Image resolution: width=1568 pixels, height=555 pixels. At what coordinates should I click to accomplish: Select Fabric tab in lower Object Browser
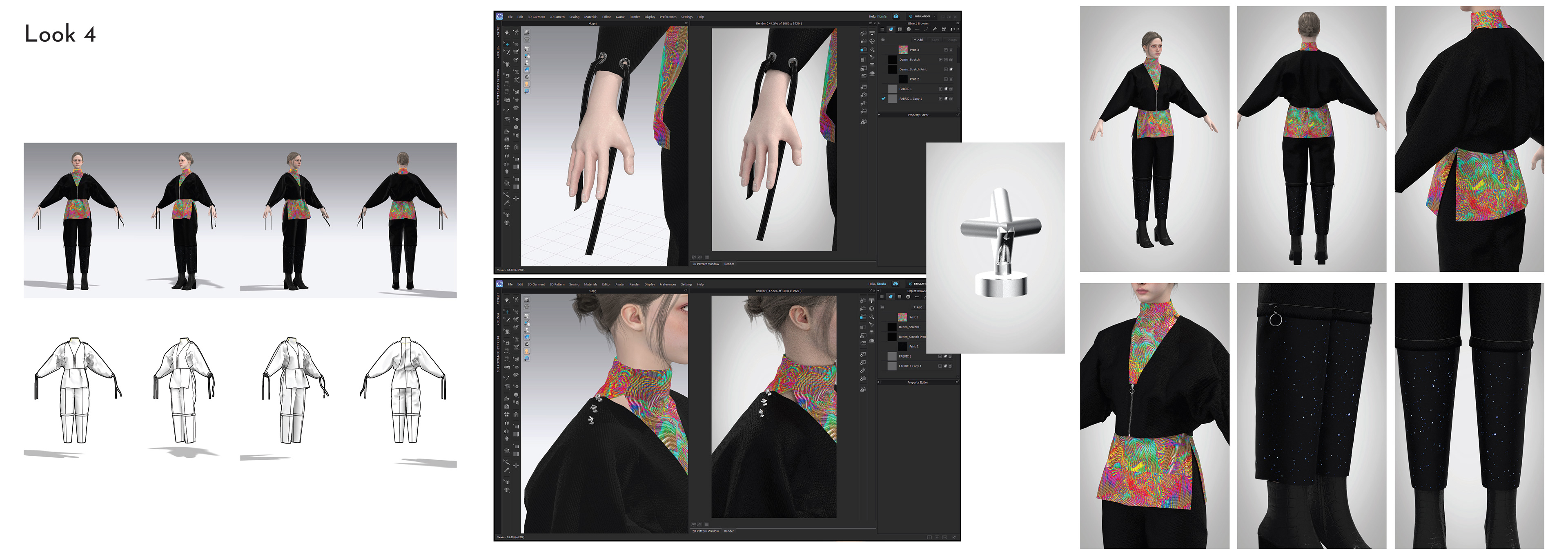[891, 297]
